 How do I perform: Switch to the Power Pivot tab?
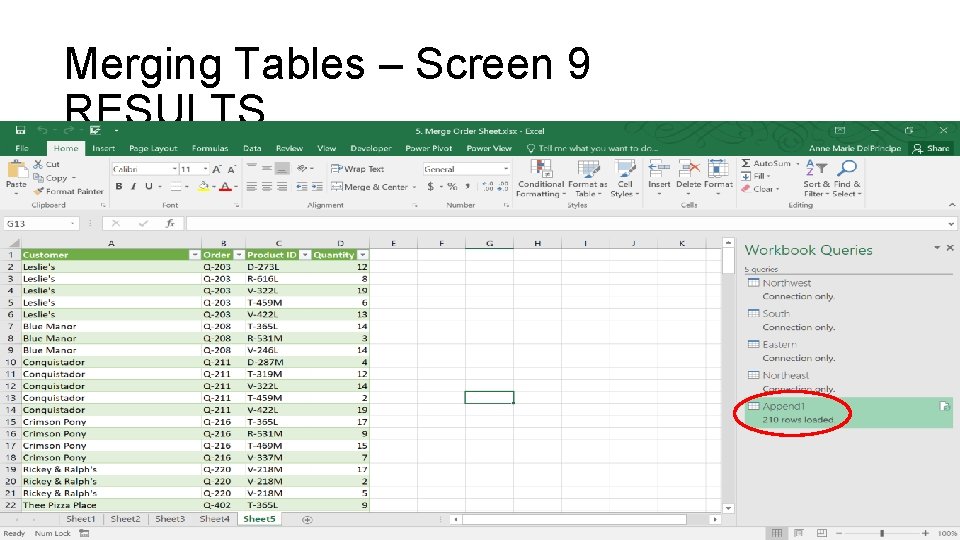click(429, 148)
